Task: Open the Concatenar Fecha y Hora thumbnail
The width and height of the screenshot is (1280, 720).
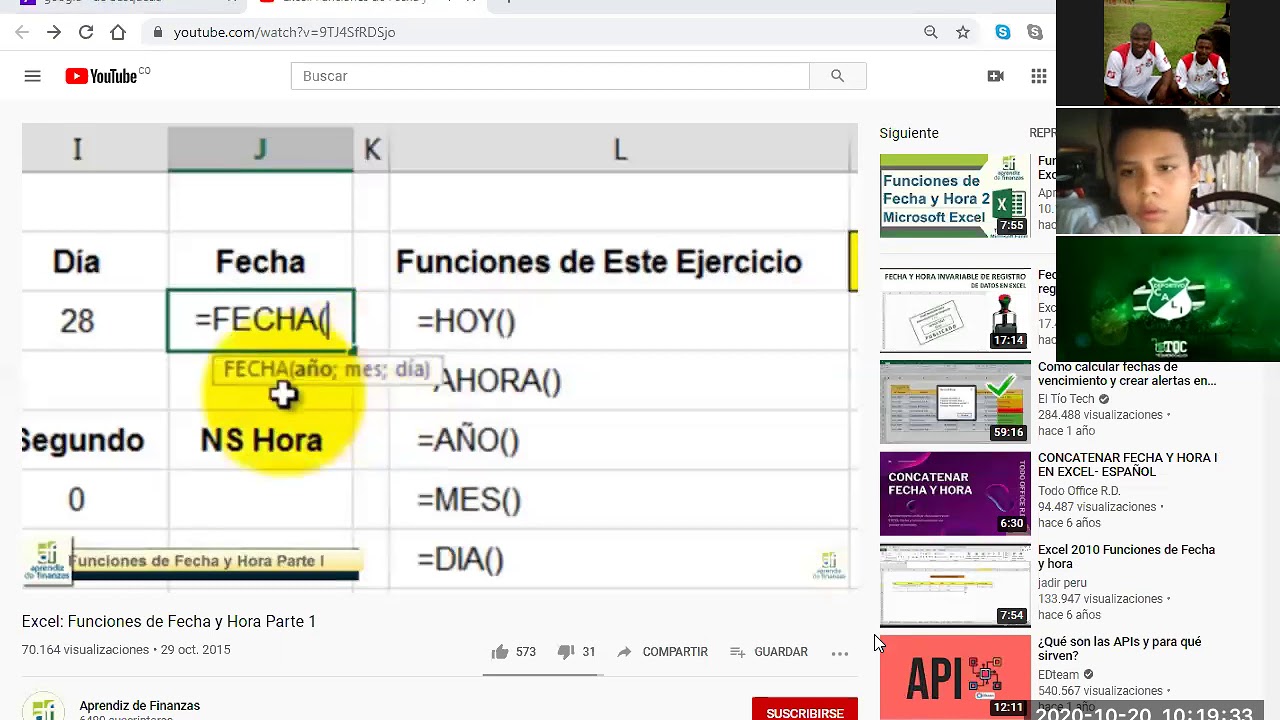Action: pyautogui.click(x=955, y=494)
